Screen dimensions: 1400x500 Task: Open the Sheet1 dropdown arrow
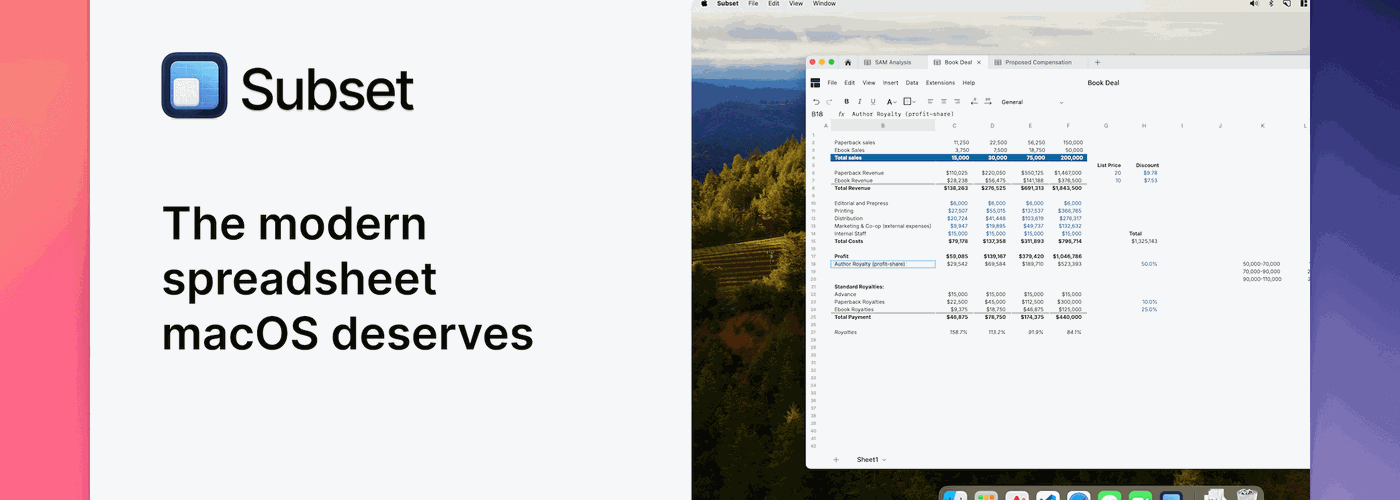click(x=884, y=460)
